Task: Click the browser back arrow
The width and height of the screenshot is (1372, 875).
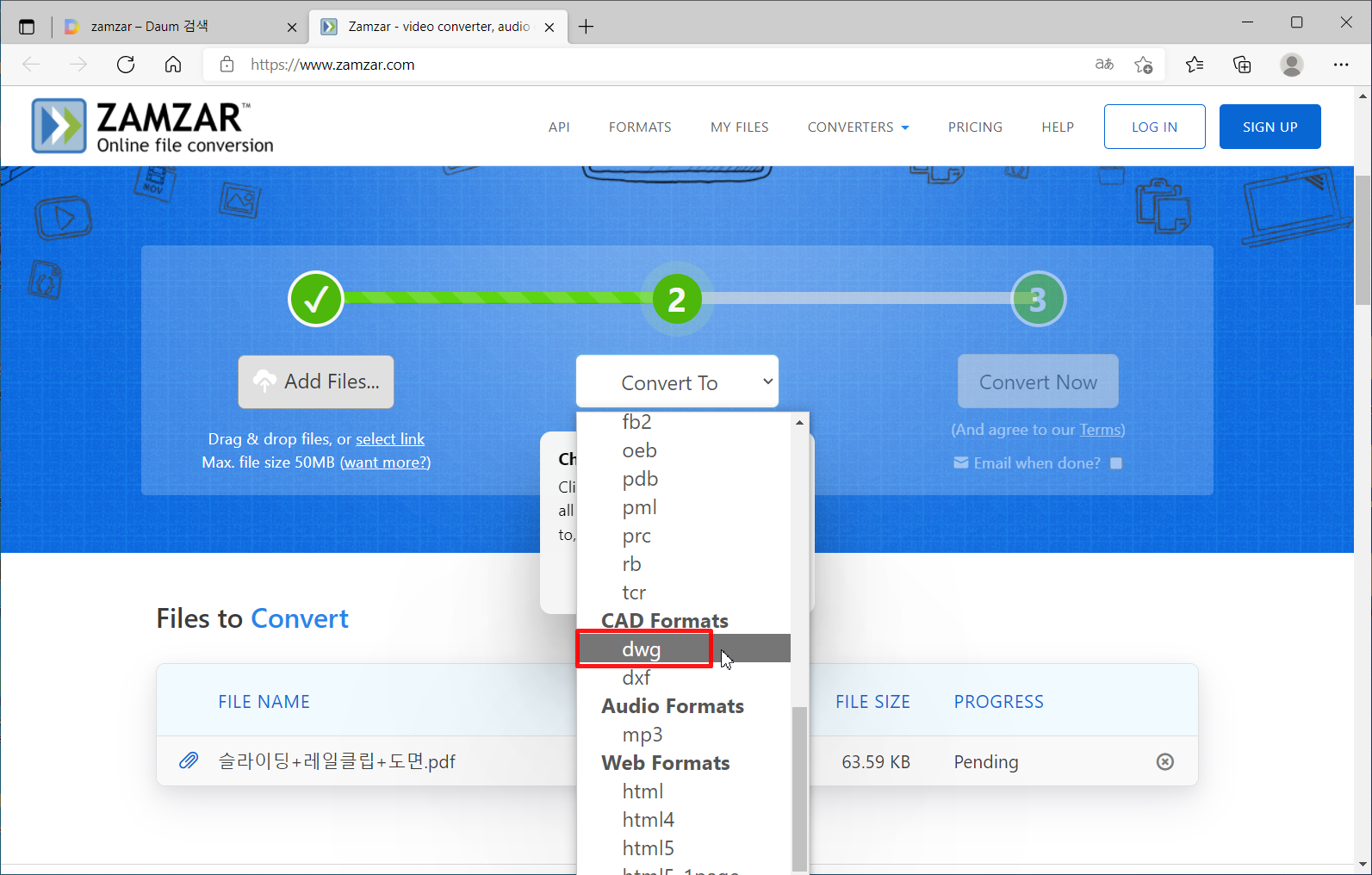Action: [x=31, y=65]
